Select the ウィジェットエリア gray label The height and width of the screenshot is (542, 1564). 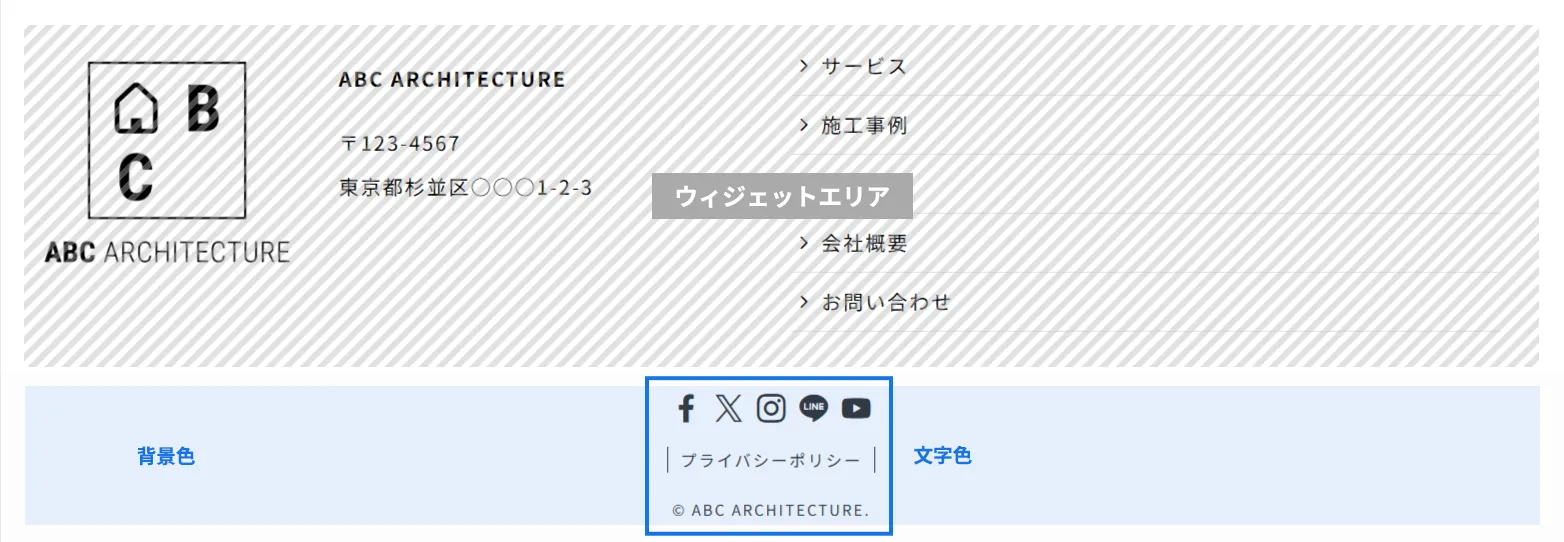[782, 196]
